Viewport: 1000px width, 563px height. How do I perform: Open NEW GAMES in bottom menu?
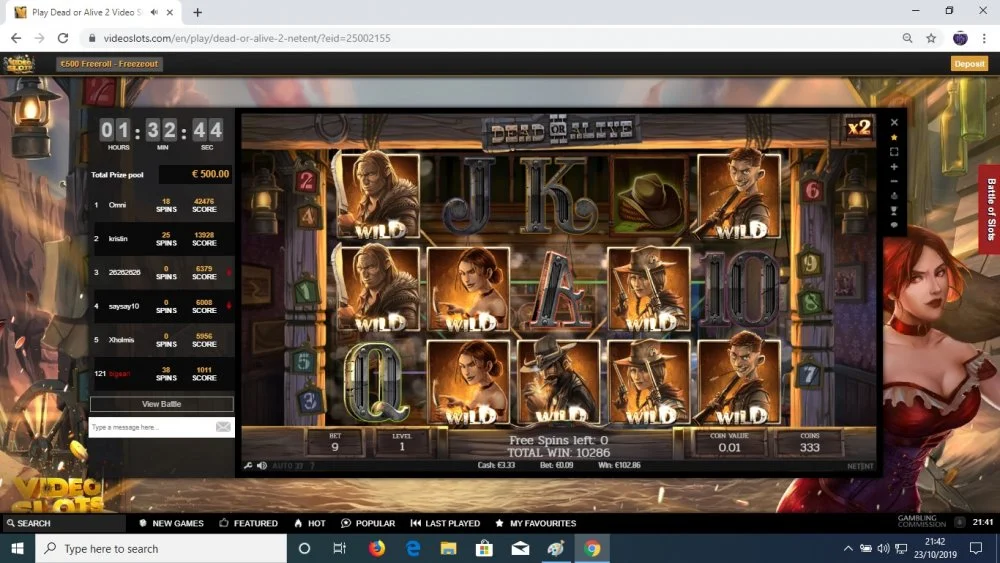pos(171,523)
